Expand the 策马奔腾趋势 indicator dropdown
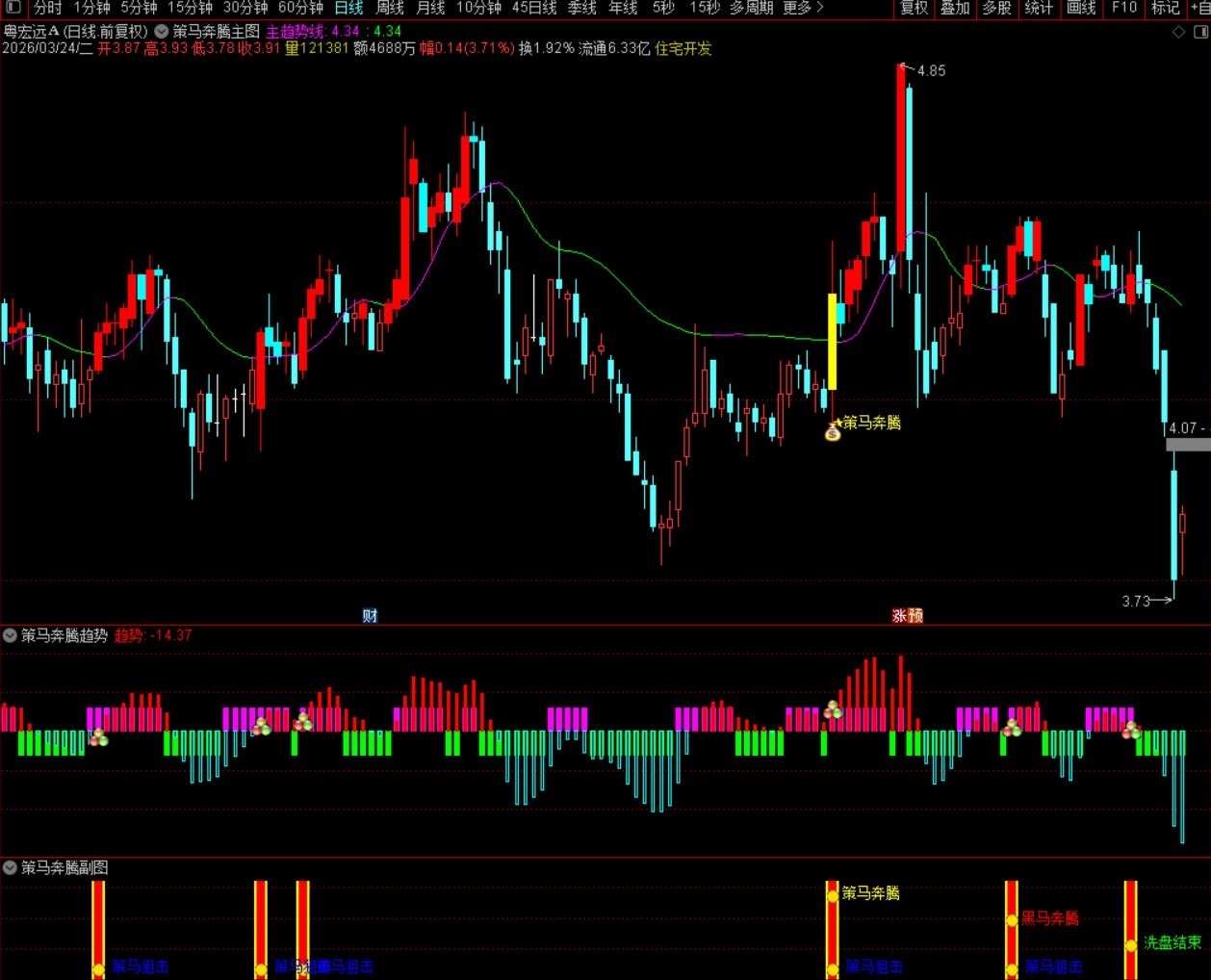The height and width of the screenshot is (980, 1211). pos(10,635)
